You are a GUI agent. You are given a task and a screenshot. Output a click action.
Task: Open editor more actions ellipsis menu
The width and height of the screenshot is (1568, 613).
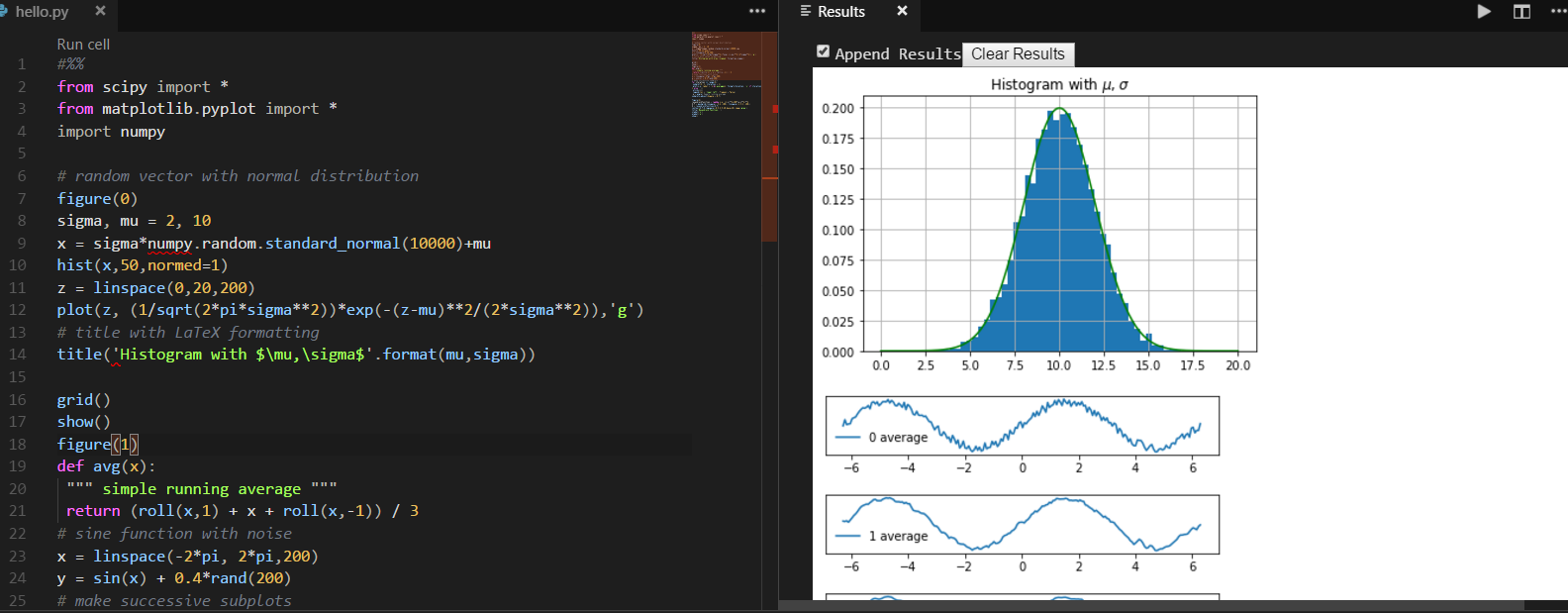tap(757, 11)
